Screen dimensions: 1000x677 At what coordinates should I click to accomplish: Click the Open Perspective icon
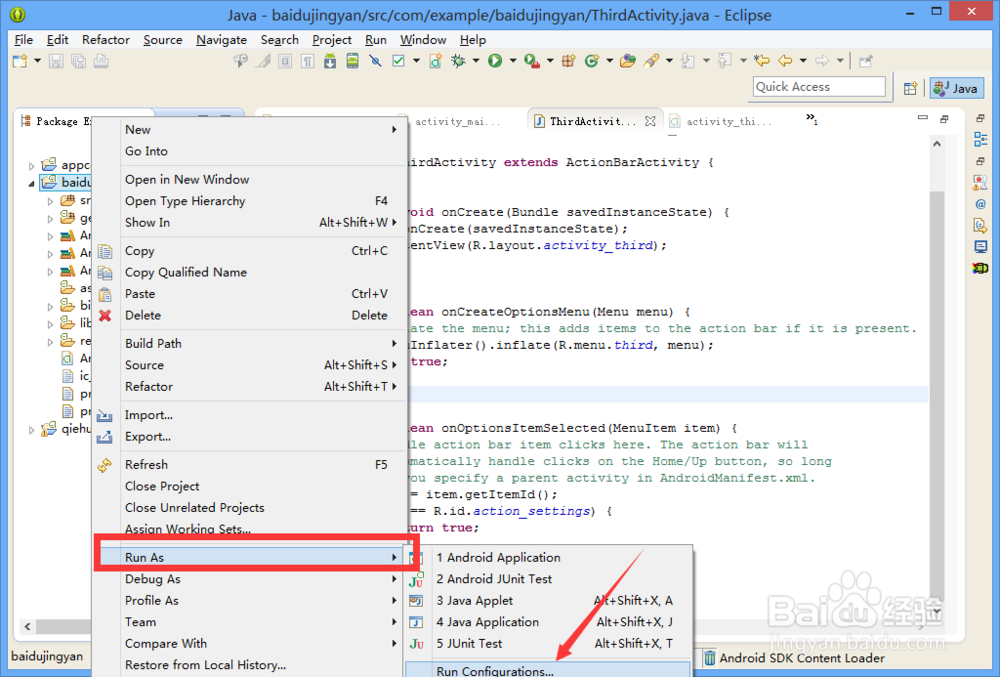910,88
